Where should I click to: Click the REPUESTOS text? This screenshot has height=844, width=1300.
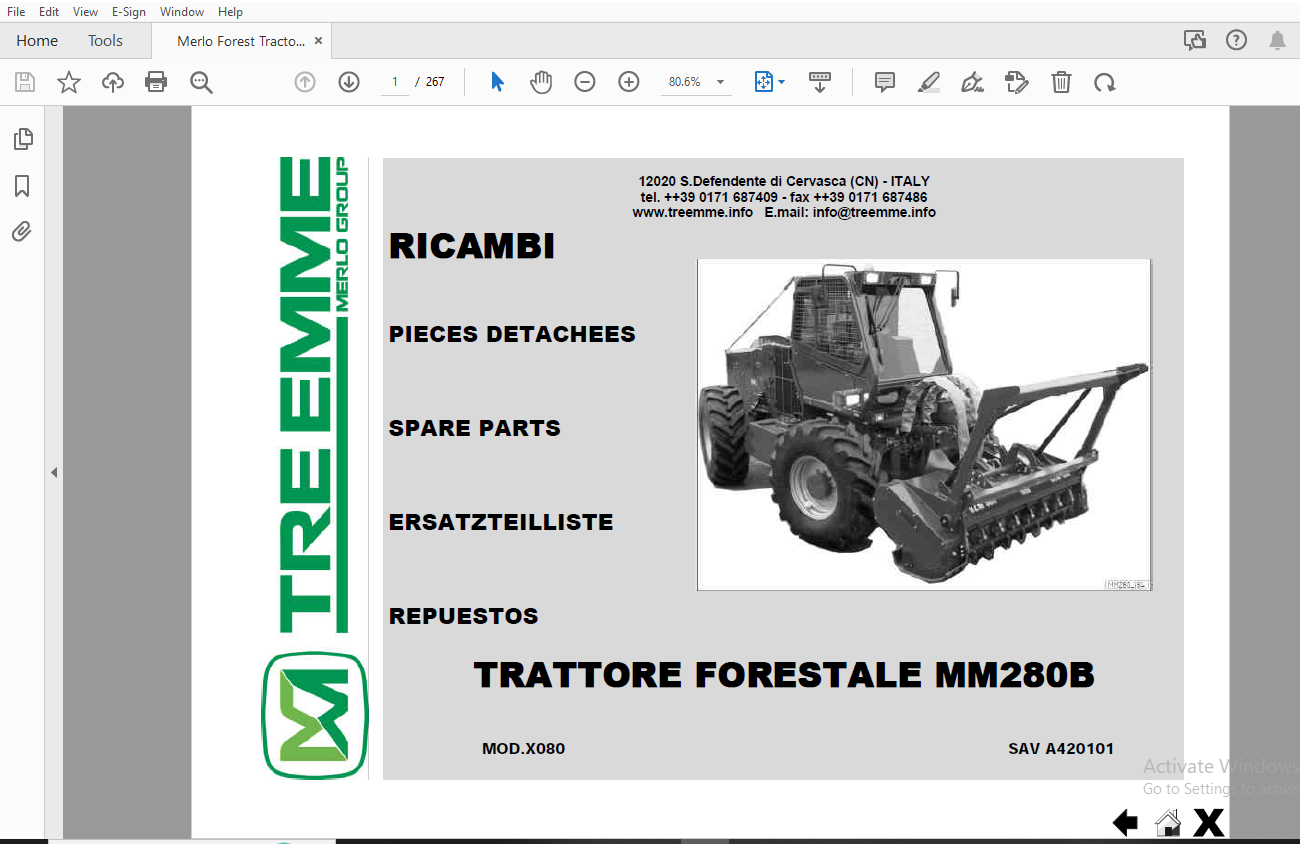464,616
